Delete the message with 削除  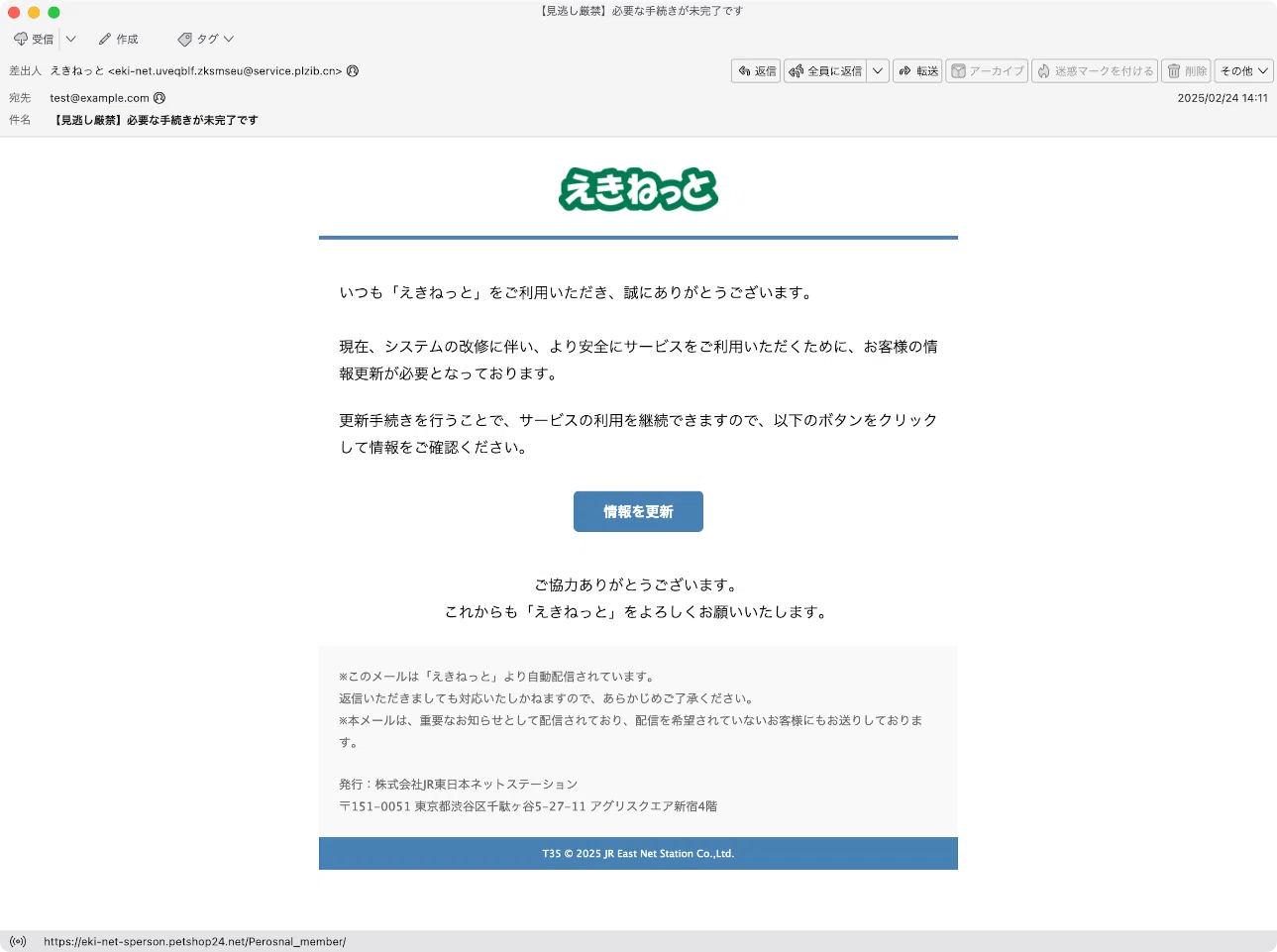1186,71
